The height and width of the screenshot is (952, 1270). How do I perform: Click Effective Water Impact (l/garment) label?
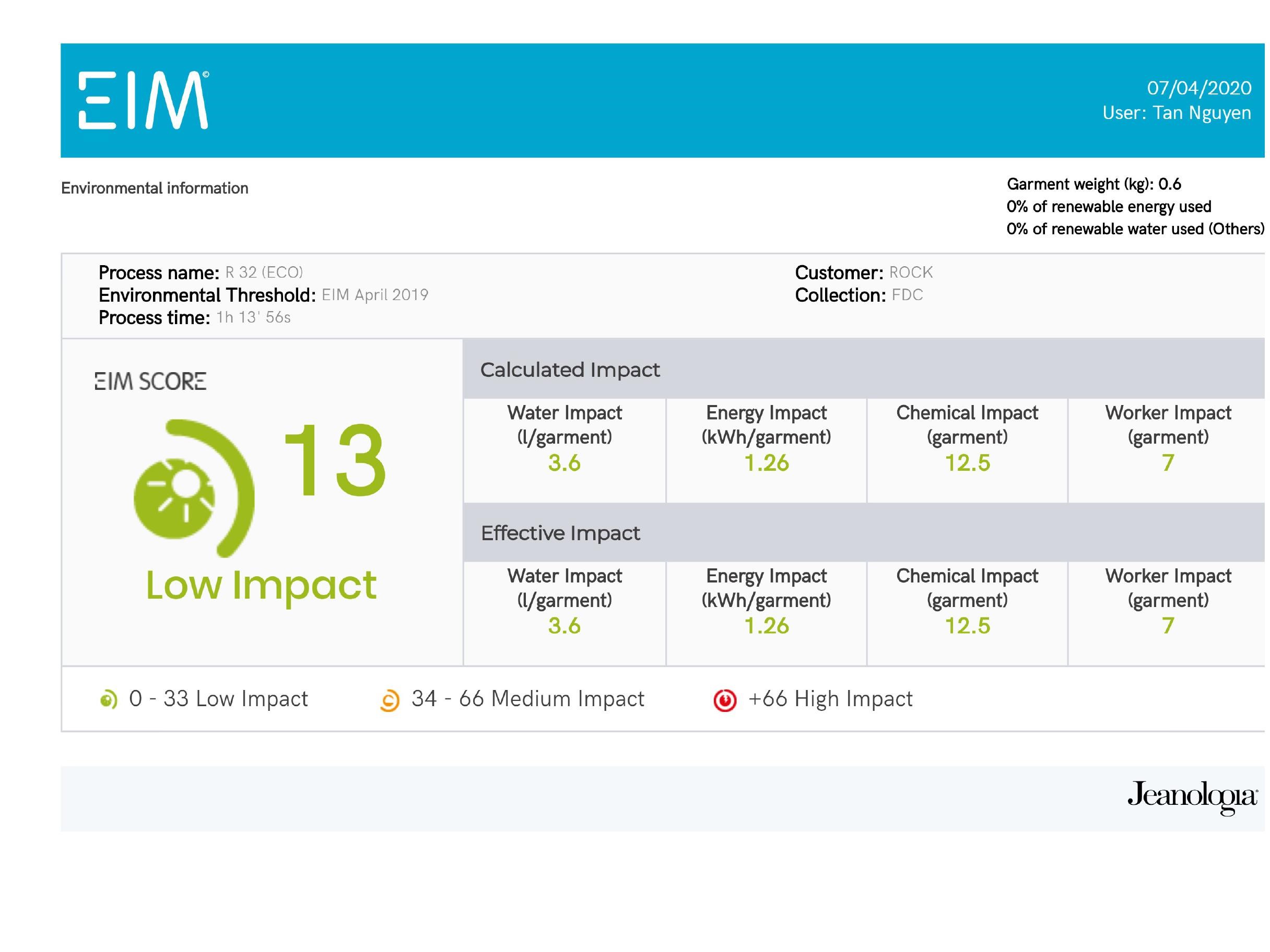tap(565, 588)
